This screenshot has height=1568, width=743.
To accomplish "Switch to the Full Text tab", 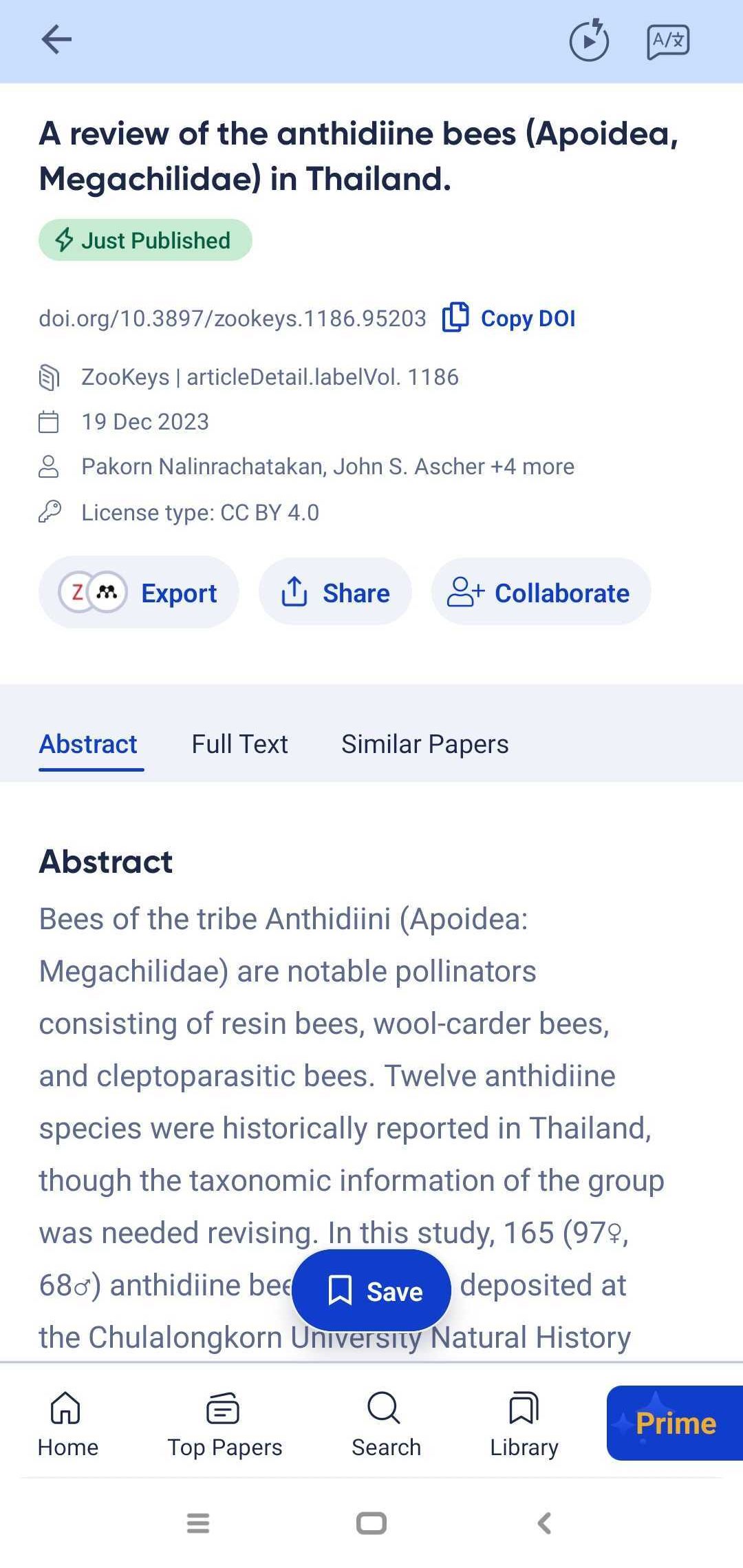I will (239, 744).
